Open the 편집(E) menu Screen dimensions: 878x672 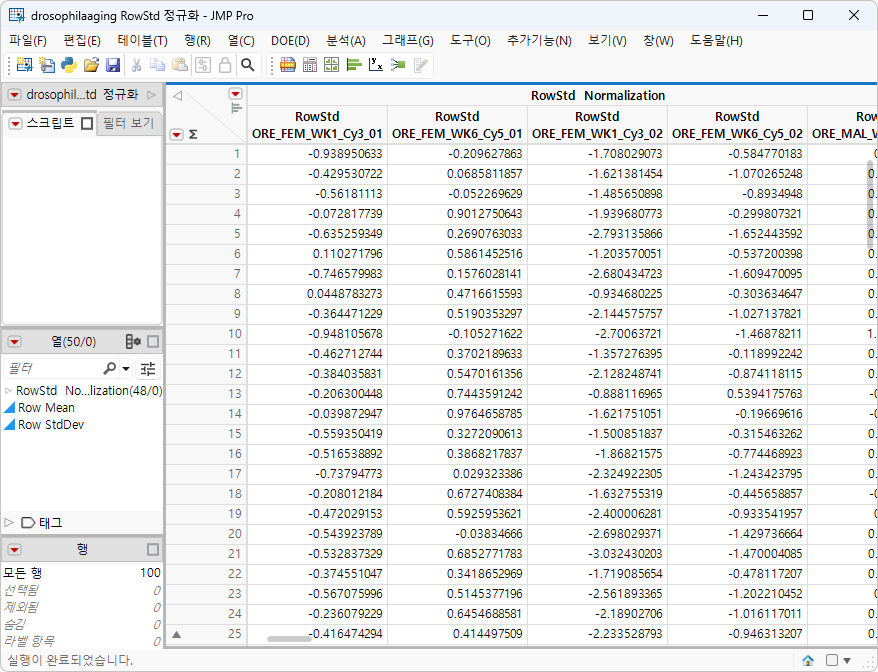coord(82,41)
